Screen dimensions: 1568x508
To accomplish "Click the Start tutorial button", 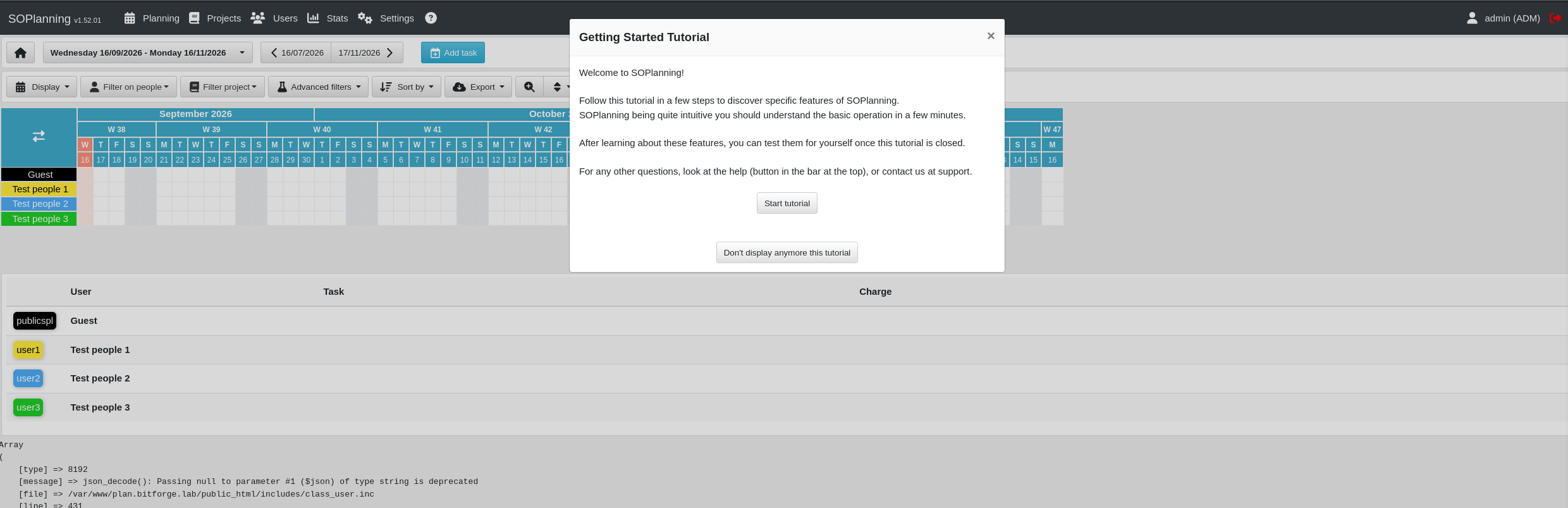I will [x=787, y=203].
